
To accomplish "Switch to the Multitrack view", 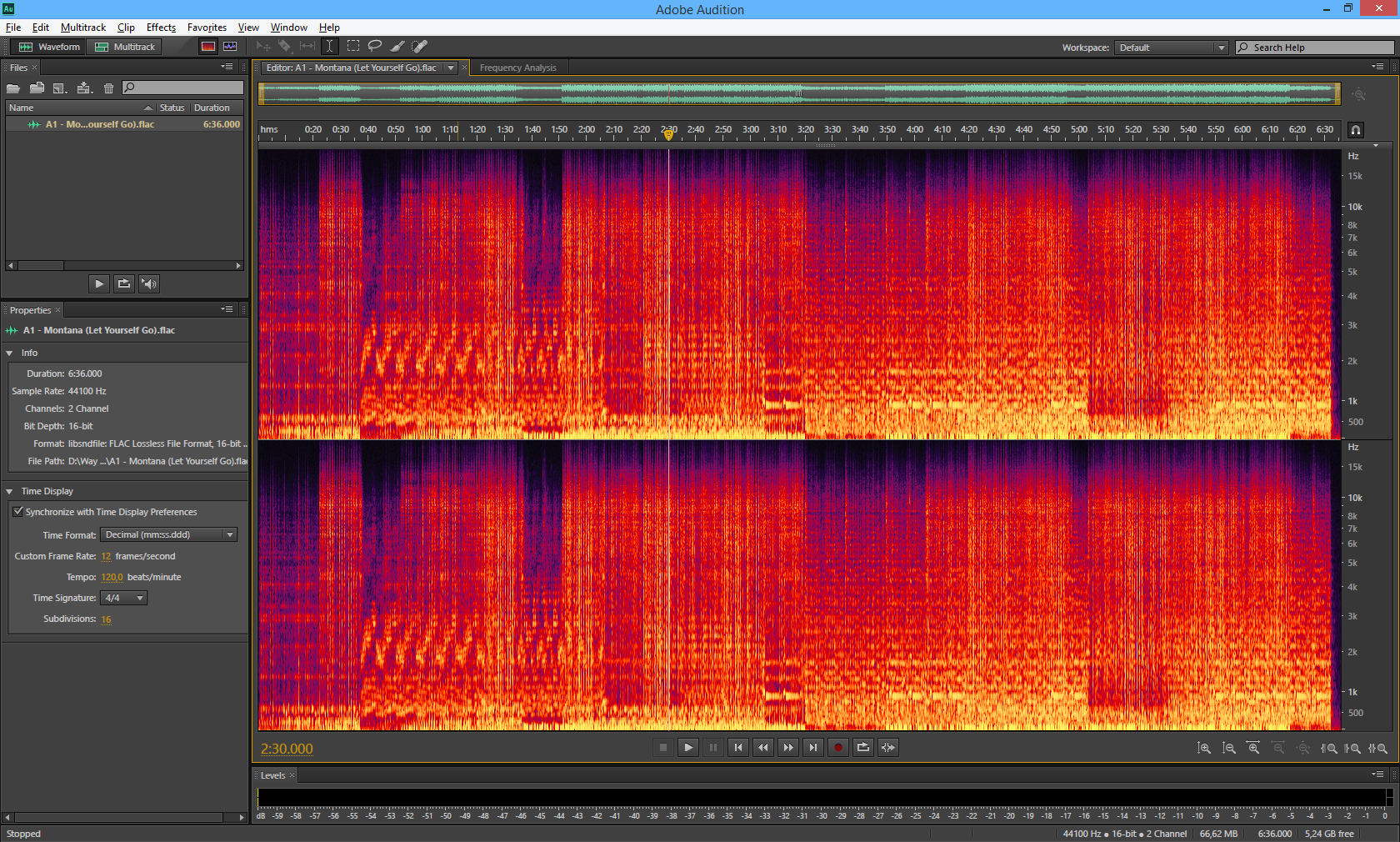I will tap(125, 47).
